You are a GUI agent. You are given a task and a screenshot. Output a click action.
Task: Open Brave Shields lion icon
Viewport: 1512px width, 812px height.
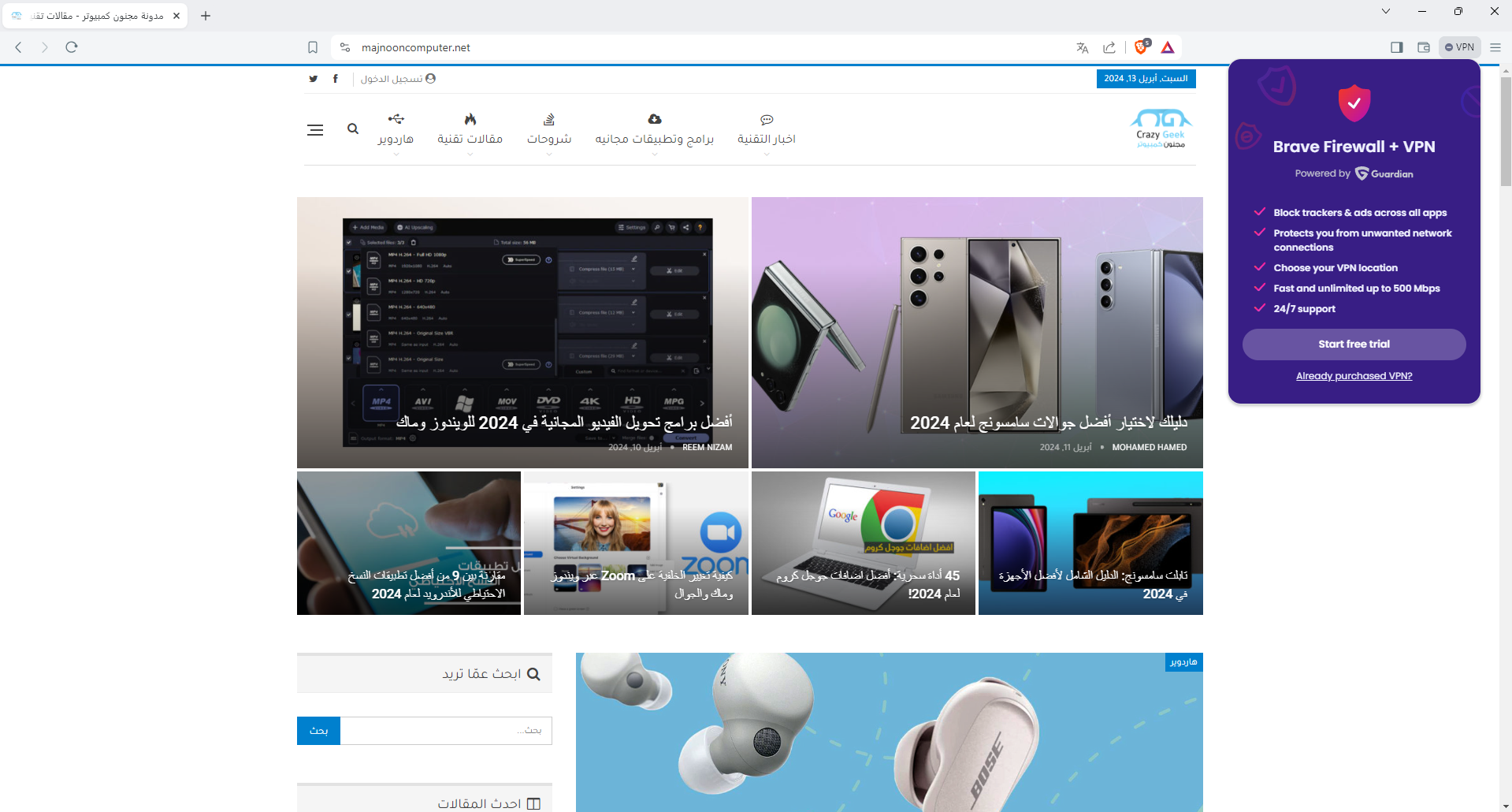pos(1141,47)
